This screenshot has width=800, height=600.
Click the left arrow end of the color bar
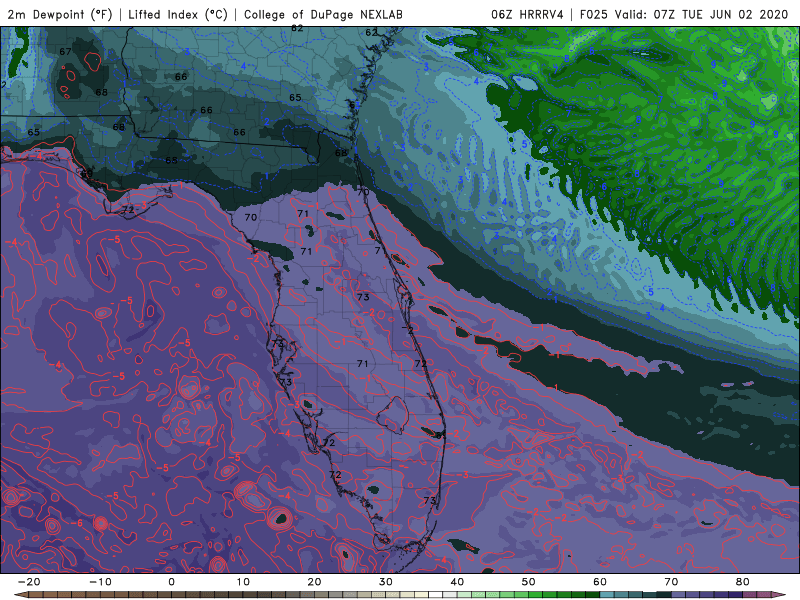21,595
